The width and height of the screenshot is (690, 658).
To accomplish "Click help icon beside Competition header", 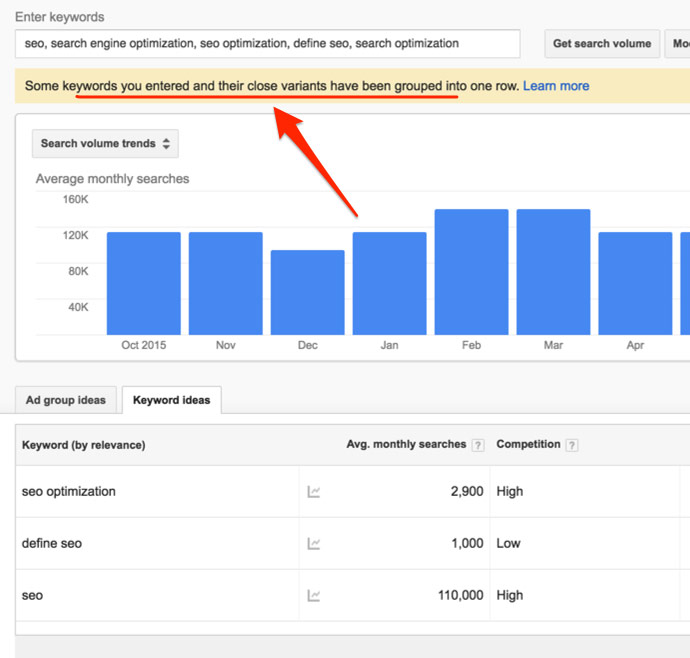I will 572,445.
